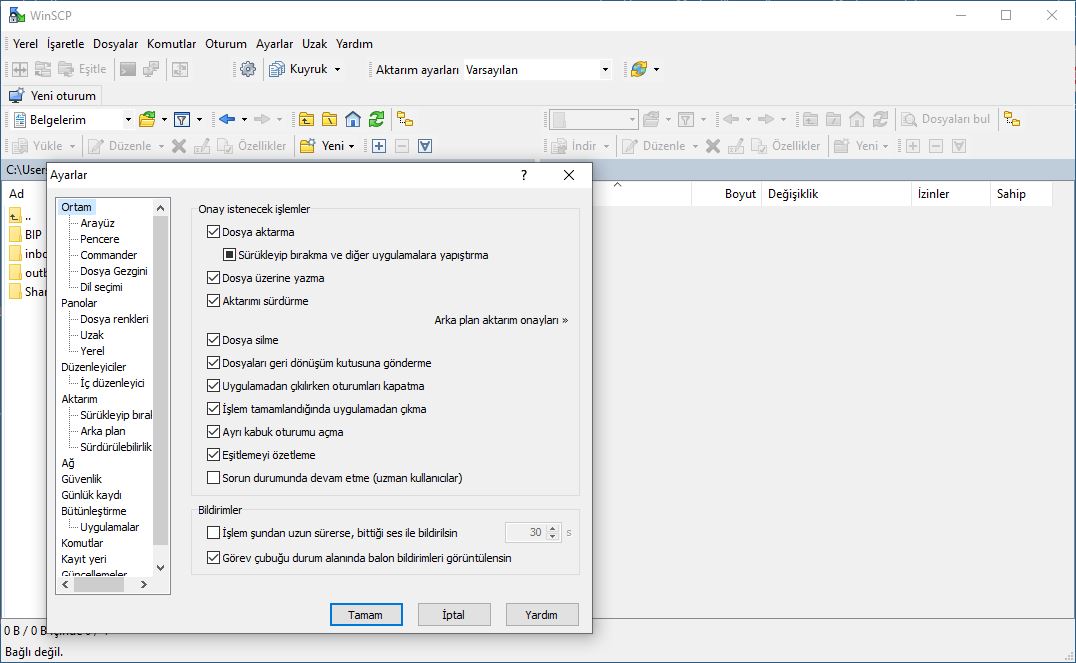Click the Dosyaları bul search icon

coord(909,119)
